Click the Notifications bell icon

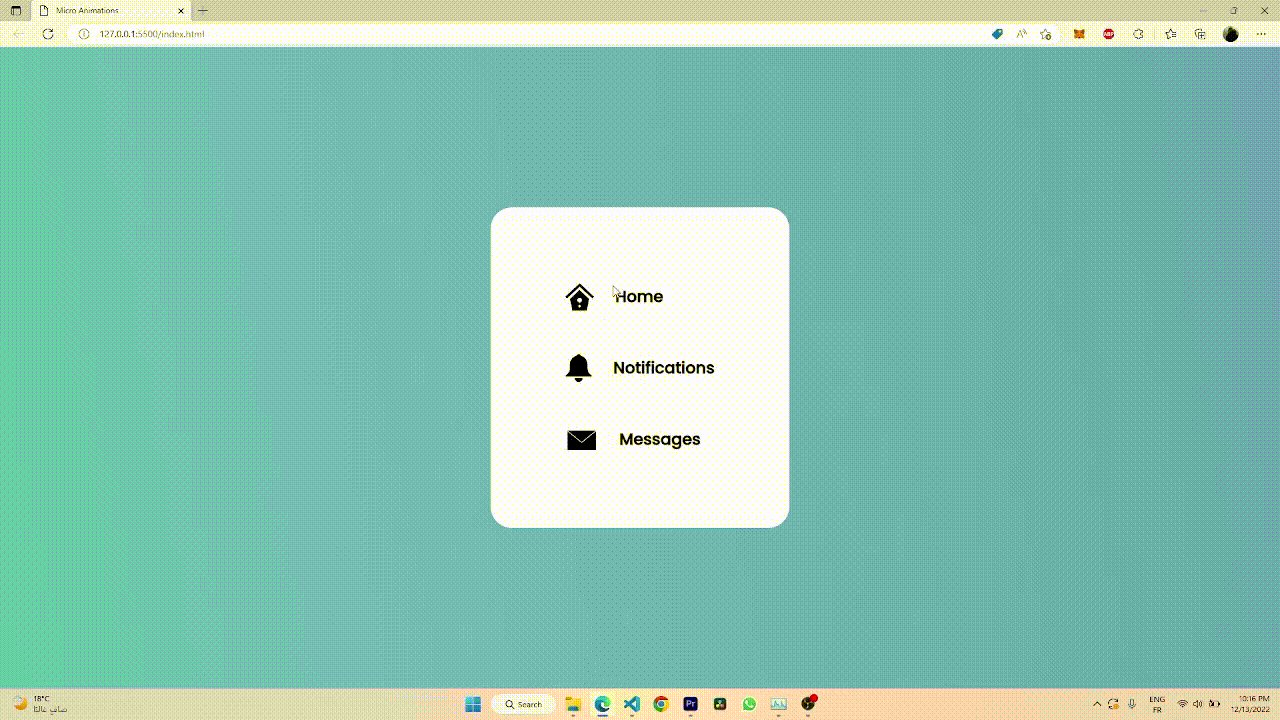578,368
